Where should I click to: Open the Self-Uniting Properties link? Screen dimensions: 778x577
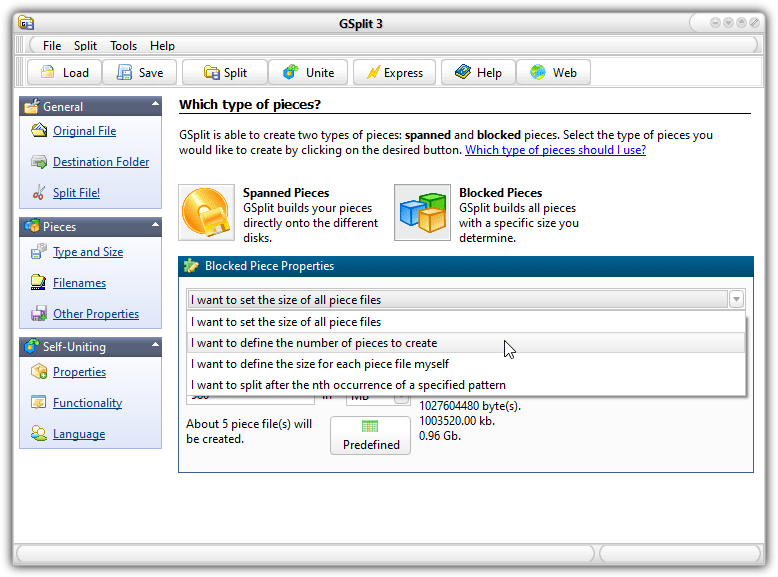point(79,372)
